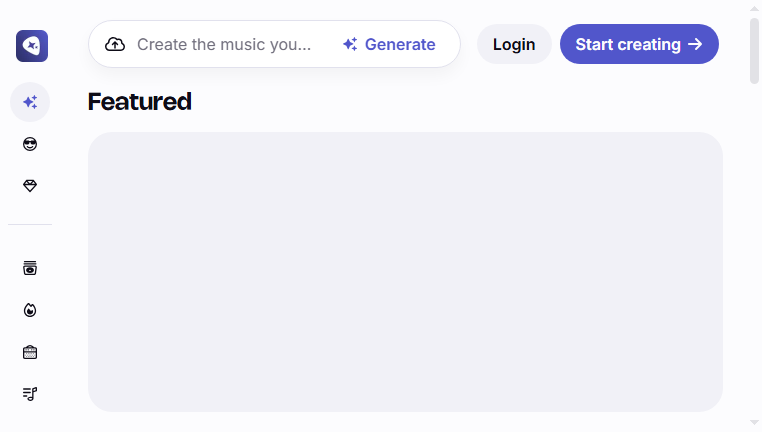Screen dimensions: 762x432
Task: Click the amplifier box sidebar icon
Action: pyautogui.click(x=30, y=352)
